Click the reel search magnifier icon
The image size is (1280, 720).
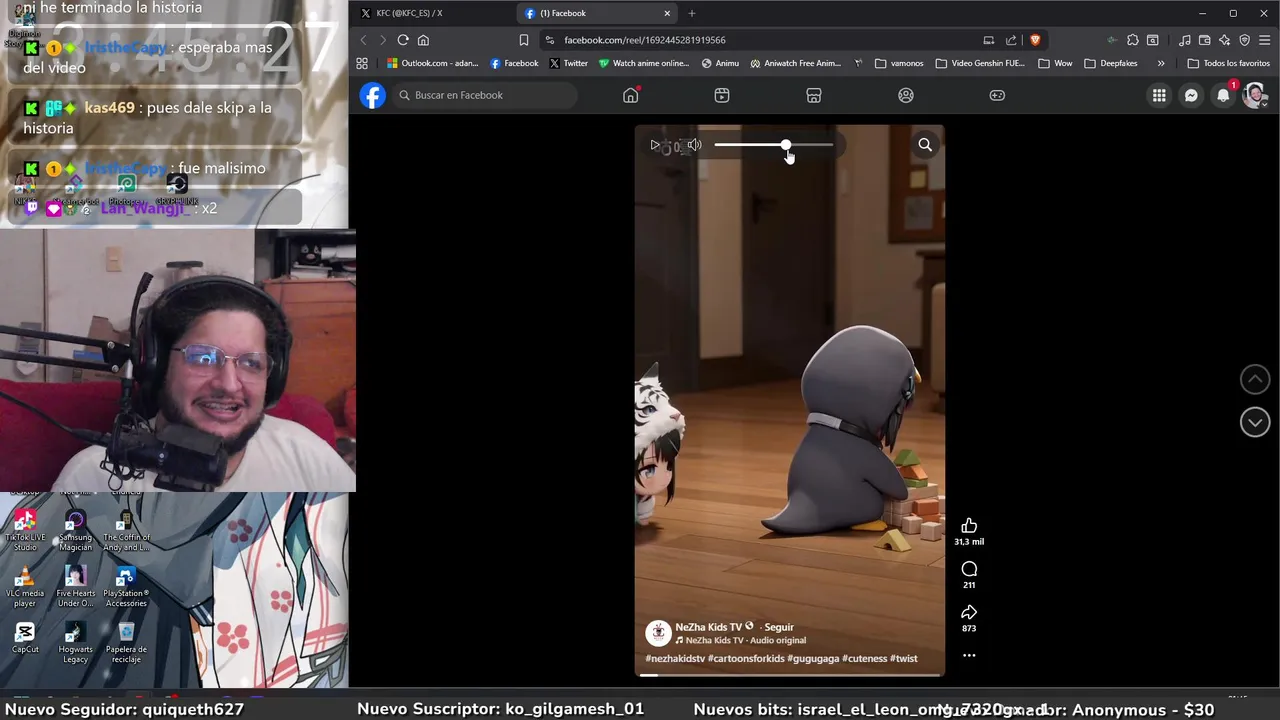[925, 145]
